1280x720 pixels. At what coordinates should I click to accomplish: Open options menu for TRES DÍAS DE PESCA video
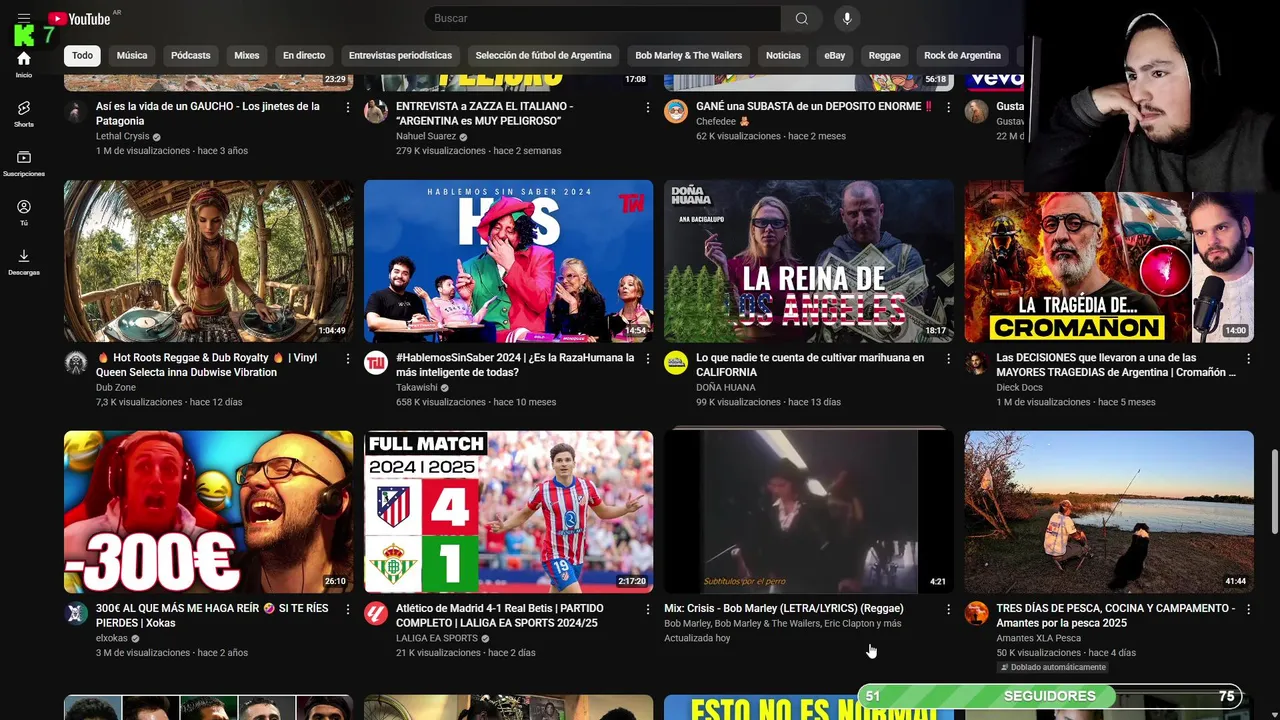1248,609
